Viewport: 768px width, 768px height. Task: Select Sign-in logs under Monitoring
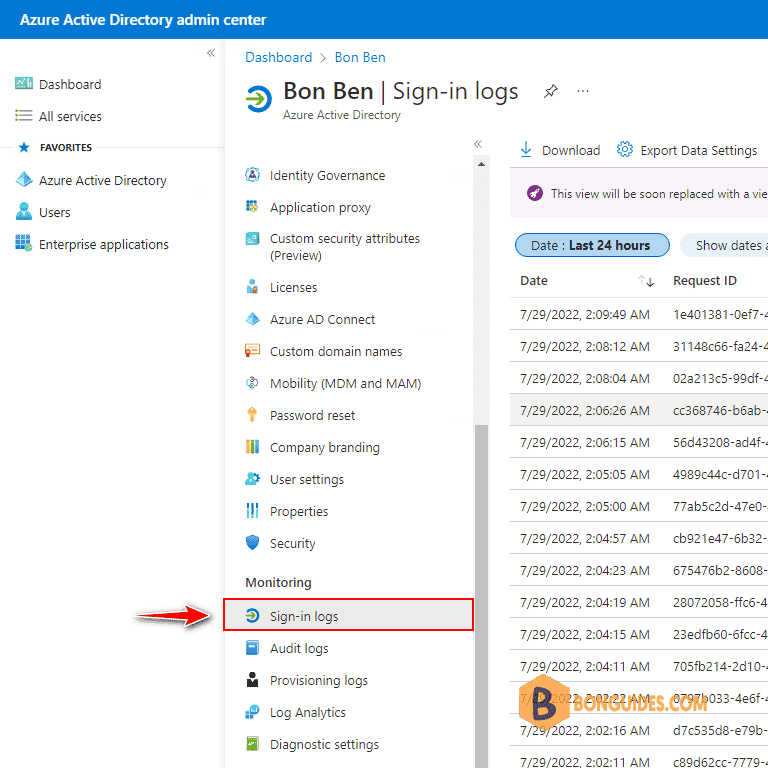pyautogui.click(x=348, y=615)
